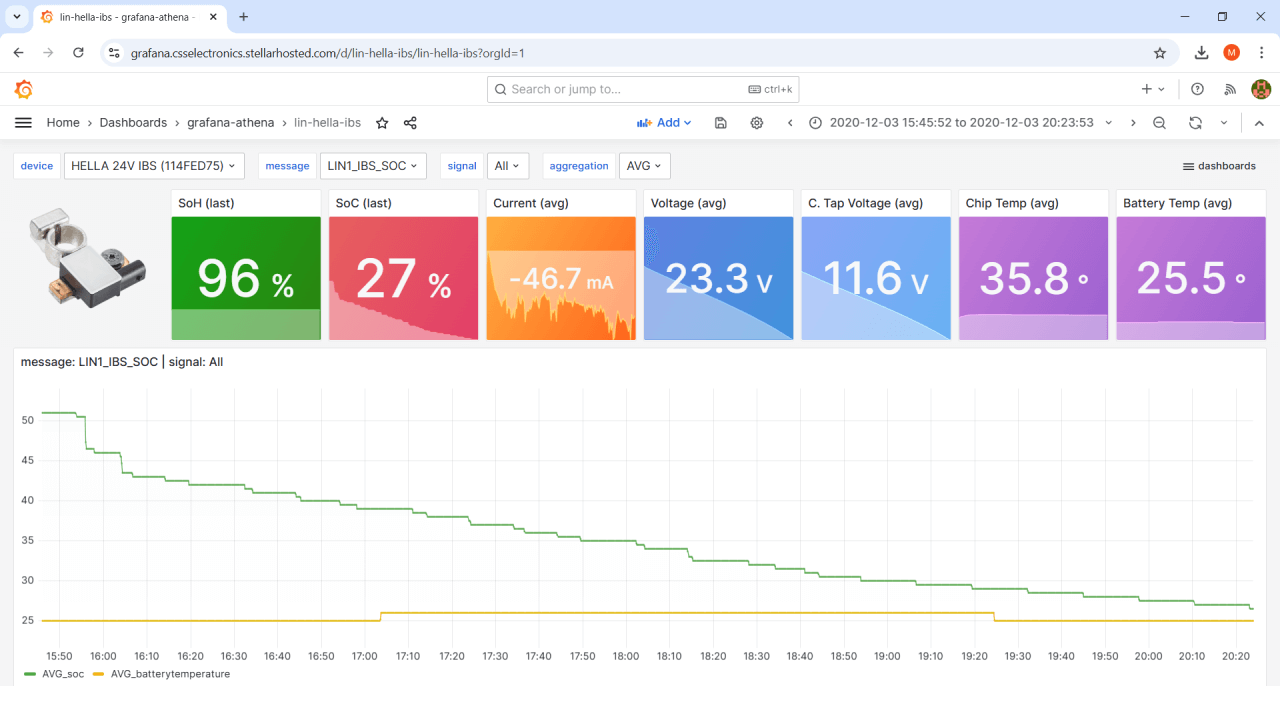Open the SoC (last) panel title

coord(364,203)
